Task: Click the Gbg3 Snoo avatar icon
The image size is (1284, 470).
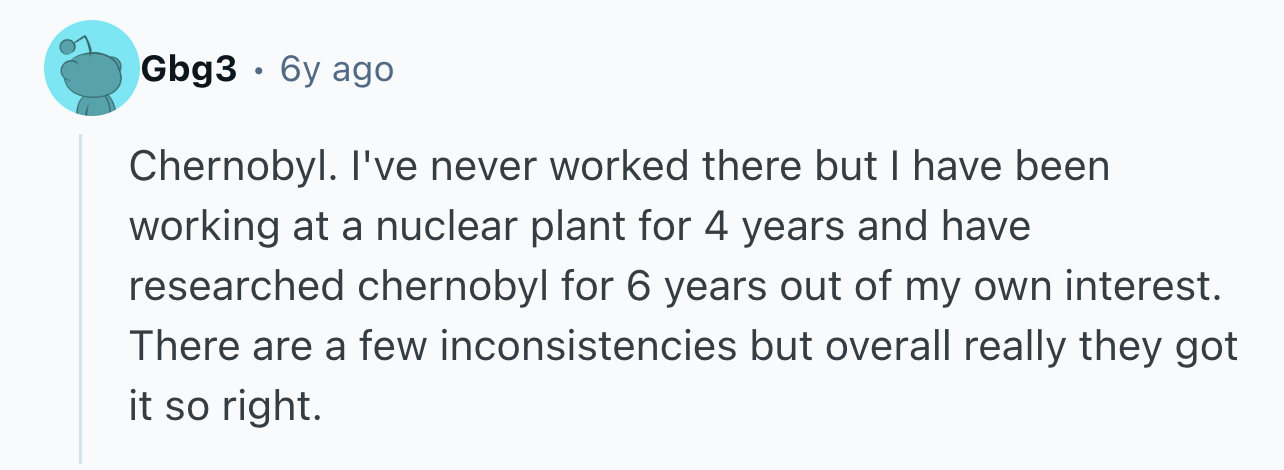Action: [90, 69]
